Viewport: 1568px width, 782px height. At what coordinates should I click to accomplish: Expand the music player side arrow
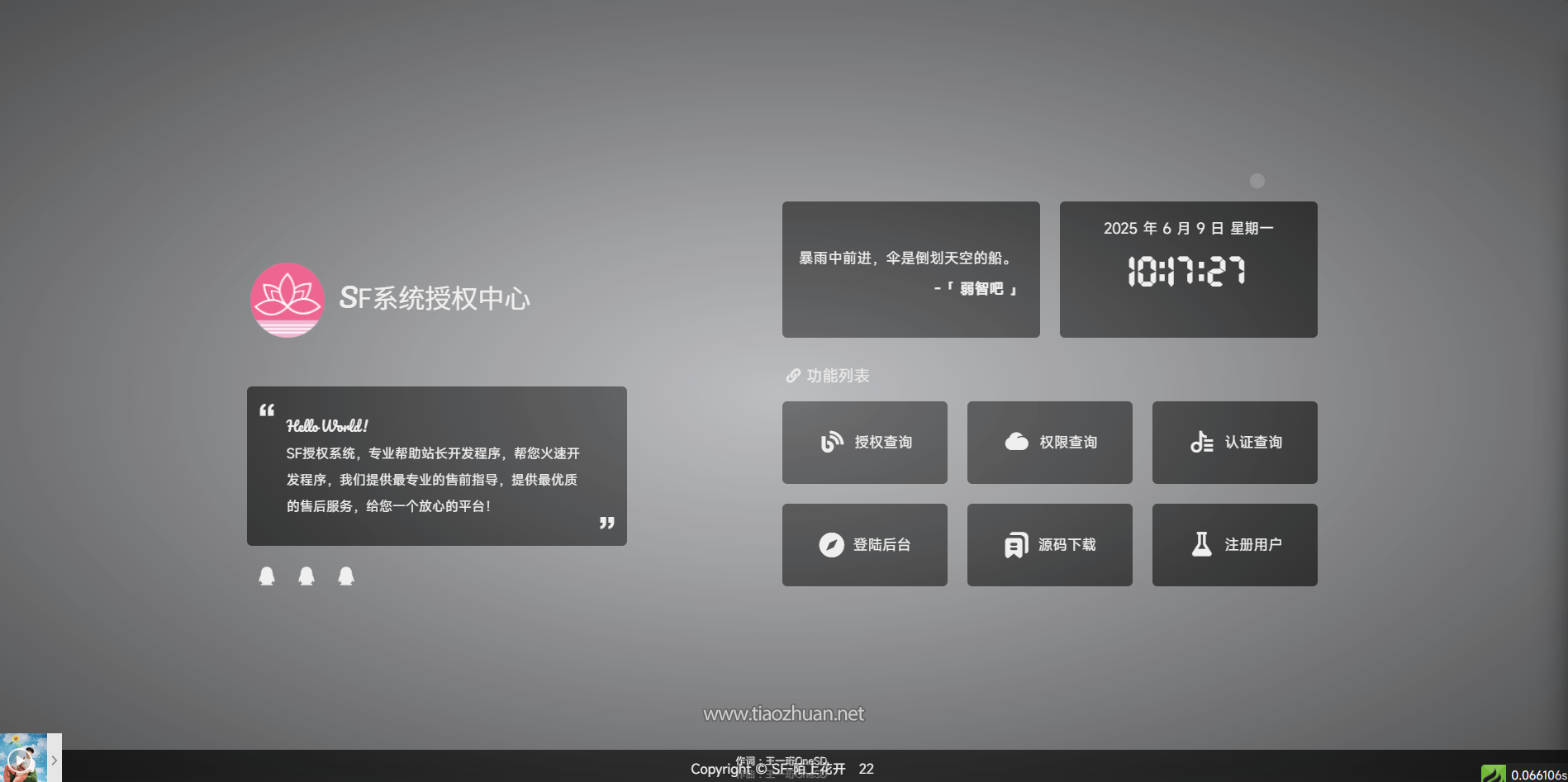click(55, 760)
